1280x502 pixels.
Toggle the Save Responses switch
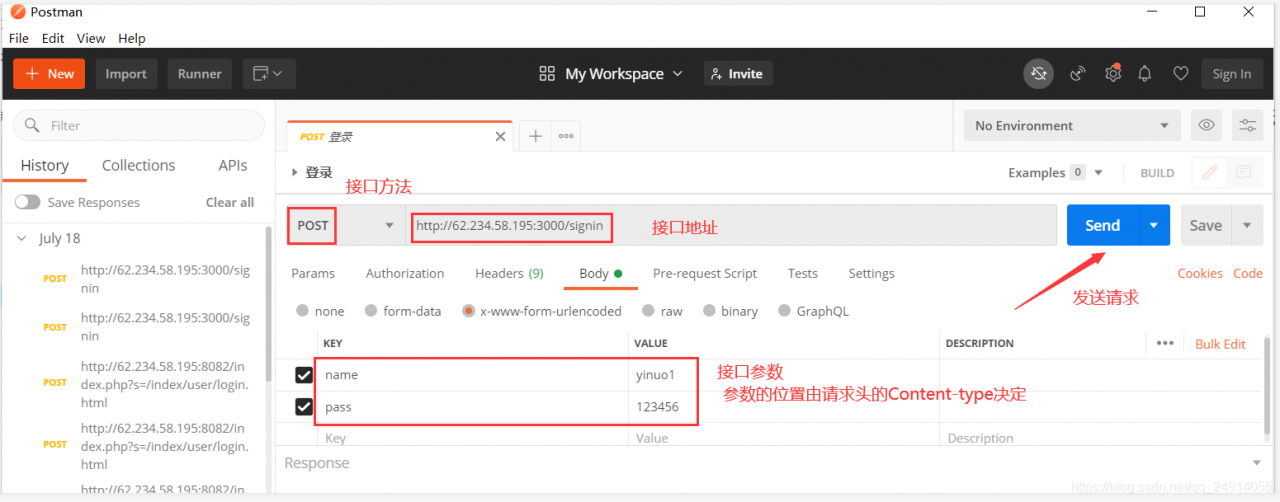pyautogui.click(x=27, y=202)
